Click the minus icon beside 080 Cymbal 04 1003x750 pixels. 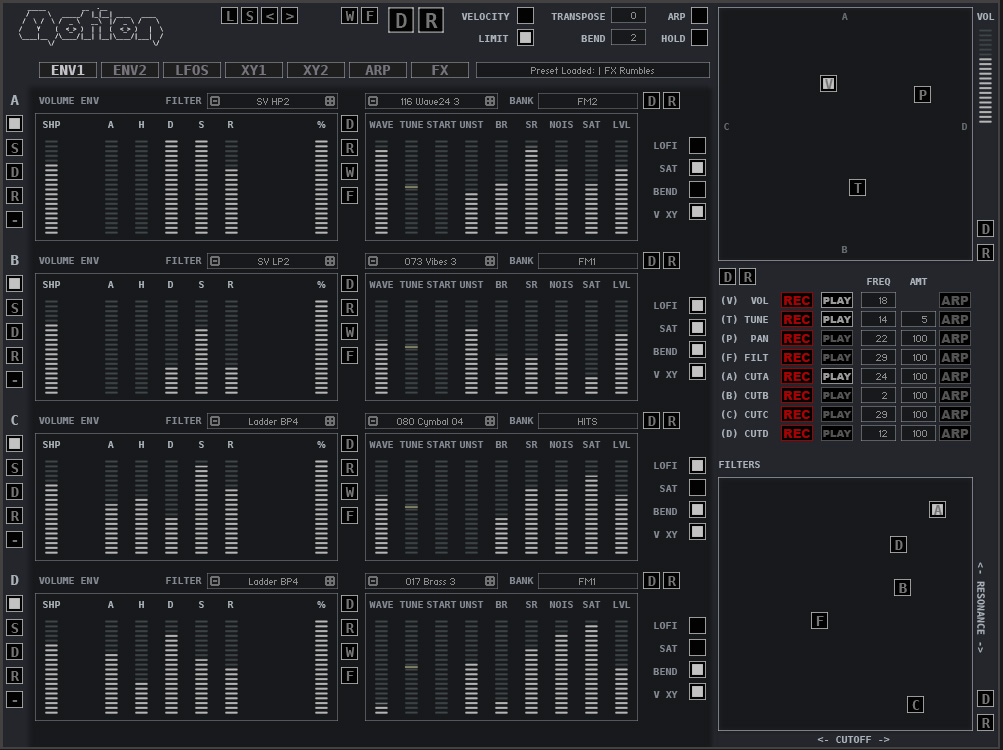(373, 421)
